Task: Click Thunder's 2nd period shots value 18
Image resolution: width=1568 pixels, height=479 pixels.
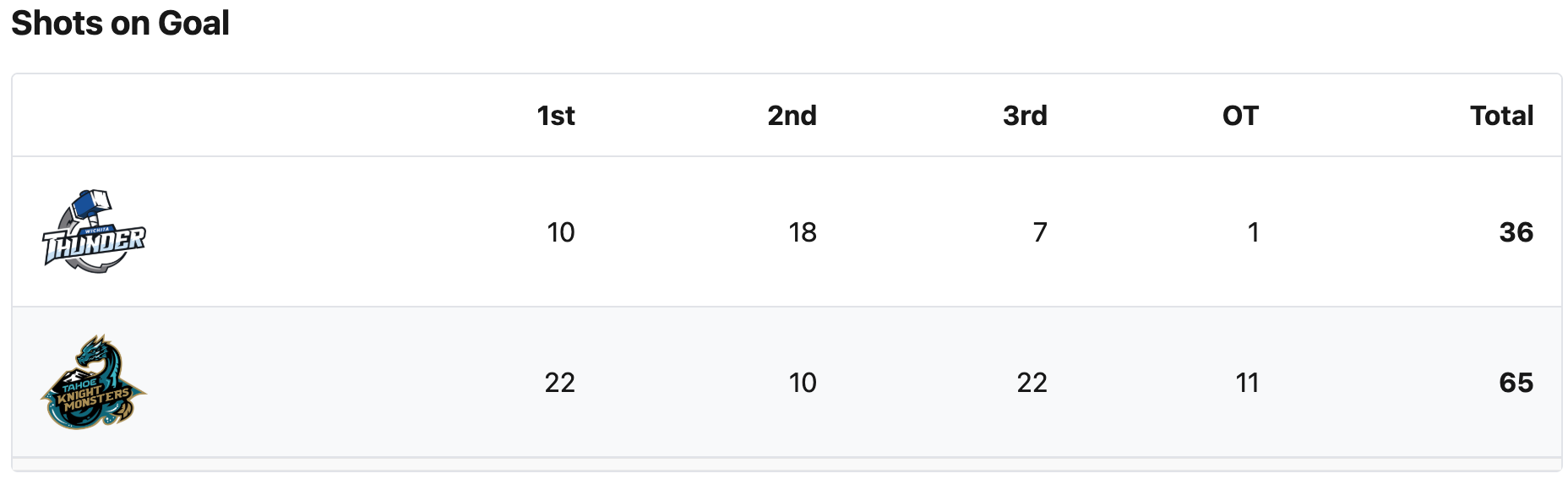Action: coord(802,232)
